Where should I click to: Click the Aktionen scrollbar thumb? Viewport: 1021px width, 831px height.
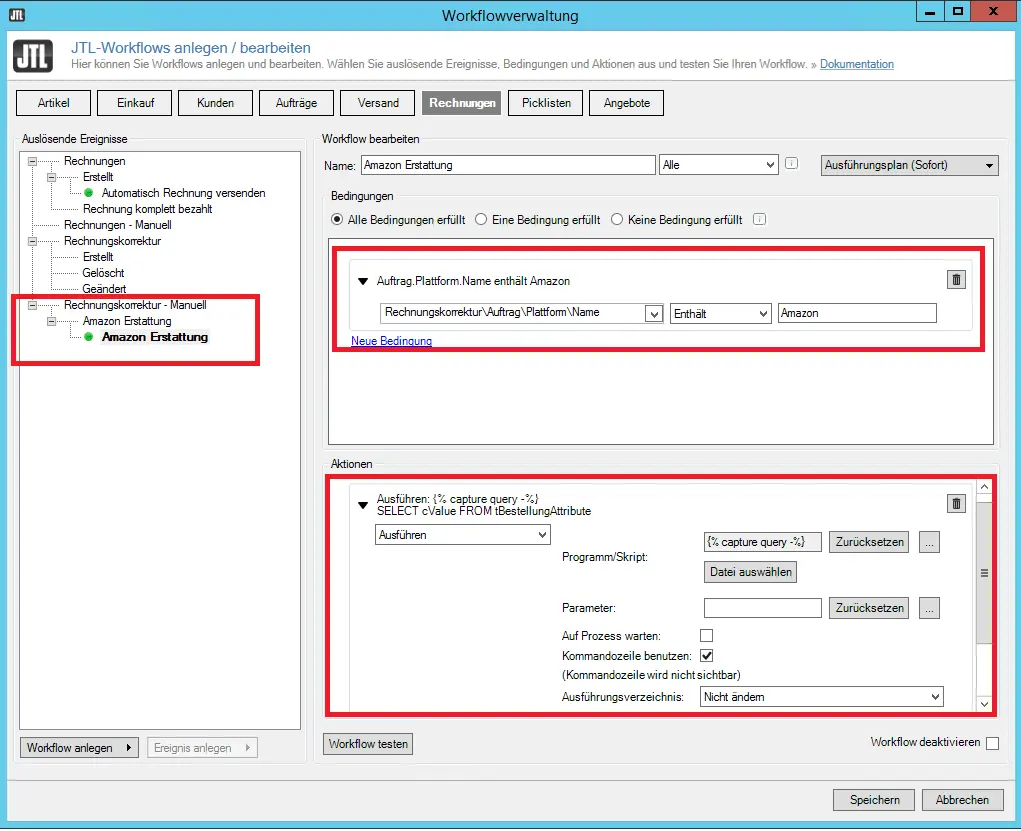tap(984, 573)
